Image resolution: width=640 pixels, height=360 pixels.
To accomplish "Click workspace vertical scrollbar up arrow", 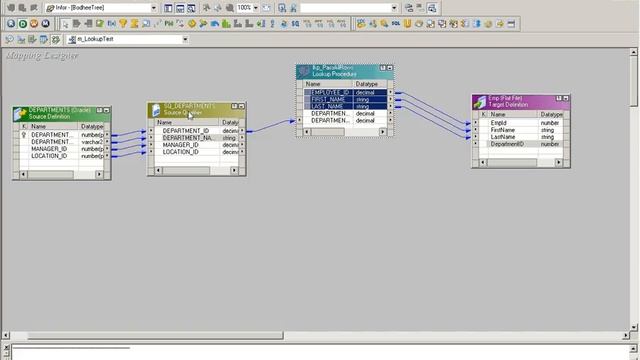I will tap(633, 52).
